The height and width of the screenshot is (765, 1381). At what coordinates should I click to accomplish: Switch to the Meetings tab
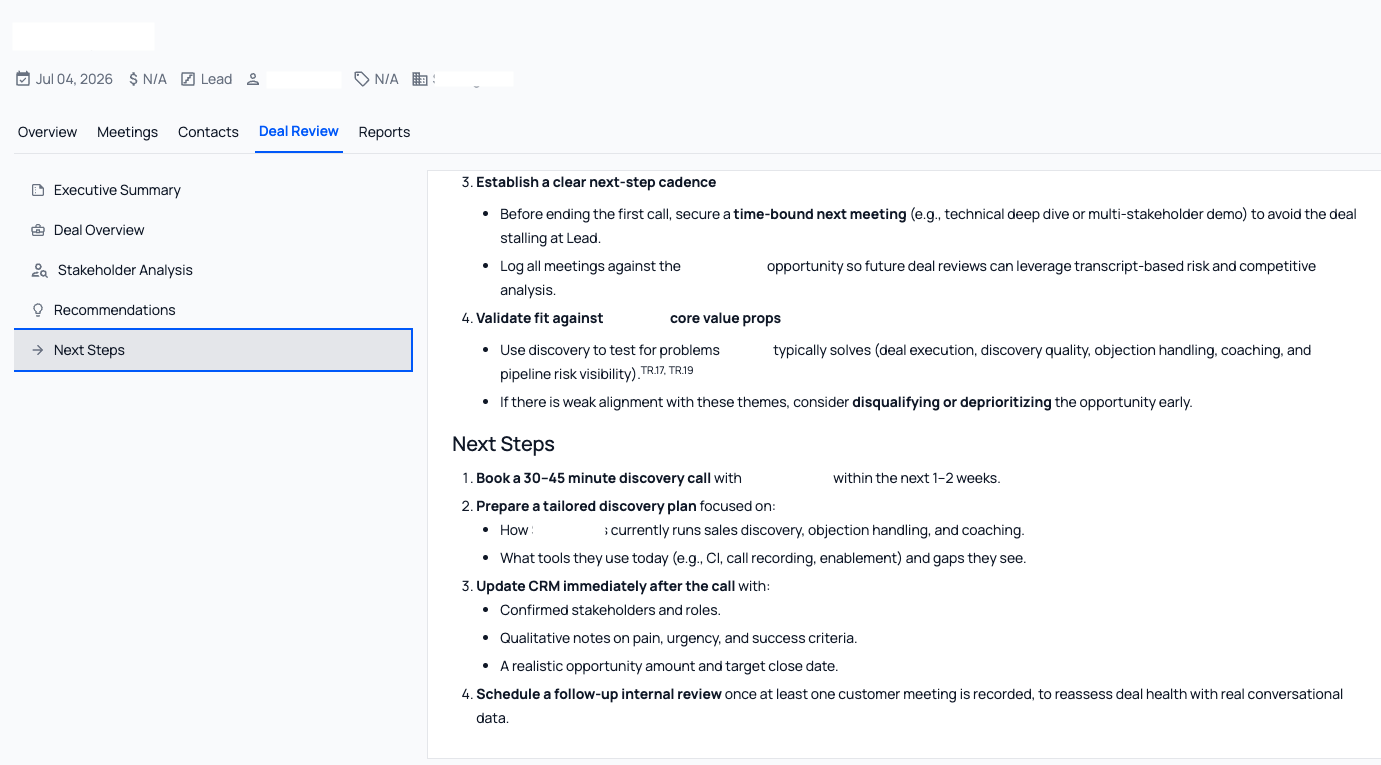[127, 131]
